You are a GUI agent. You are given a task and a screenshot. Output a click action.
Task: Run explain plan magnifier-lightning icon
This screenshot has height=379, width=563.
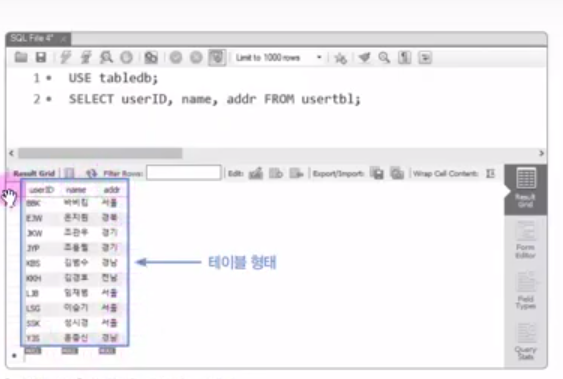click(x=106, y=57)
